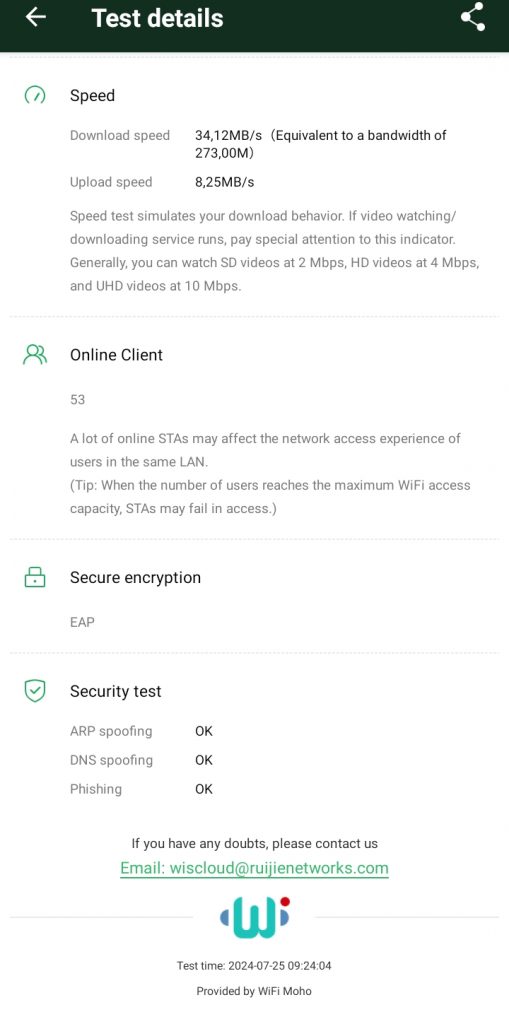
Task: Tap the Phishing OK result
Action: click(x=204, y=788)
